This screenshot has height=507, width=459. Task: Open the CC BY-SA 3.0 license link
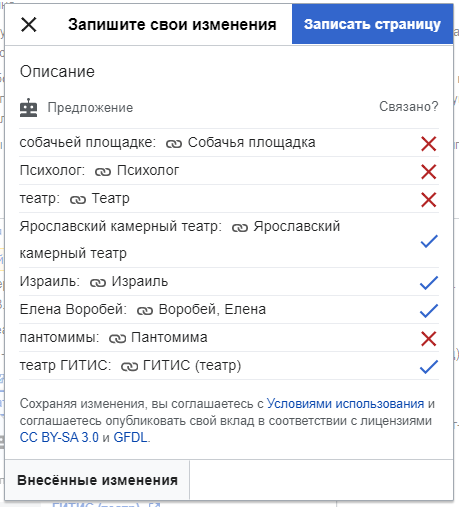click(x=59, y=437)
